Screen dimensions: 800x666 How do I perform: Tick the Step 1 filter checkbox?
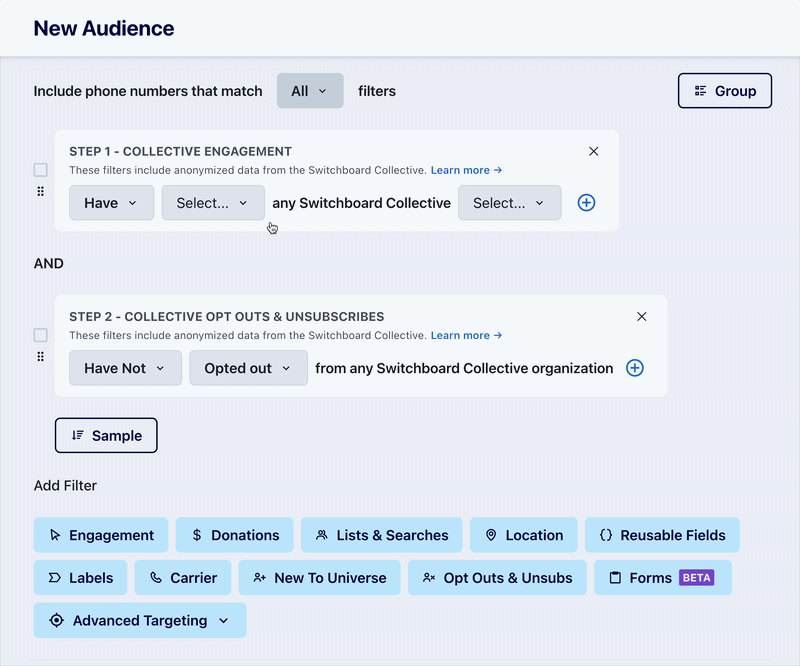click(40, 169)
